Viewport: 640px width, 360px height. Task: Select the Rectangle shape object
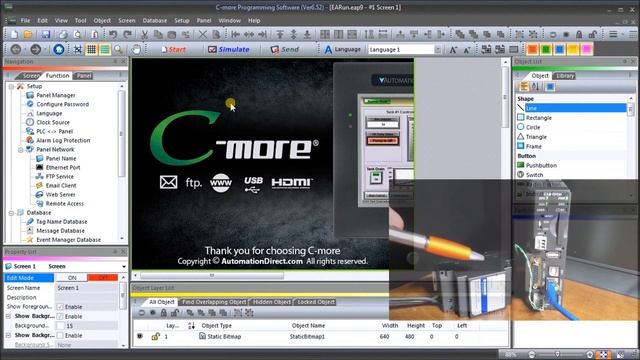pos(538,118)
